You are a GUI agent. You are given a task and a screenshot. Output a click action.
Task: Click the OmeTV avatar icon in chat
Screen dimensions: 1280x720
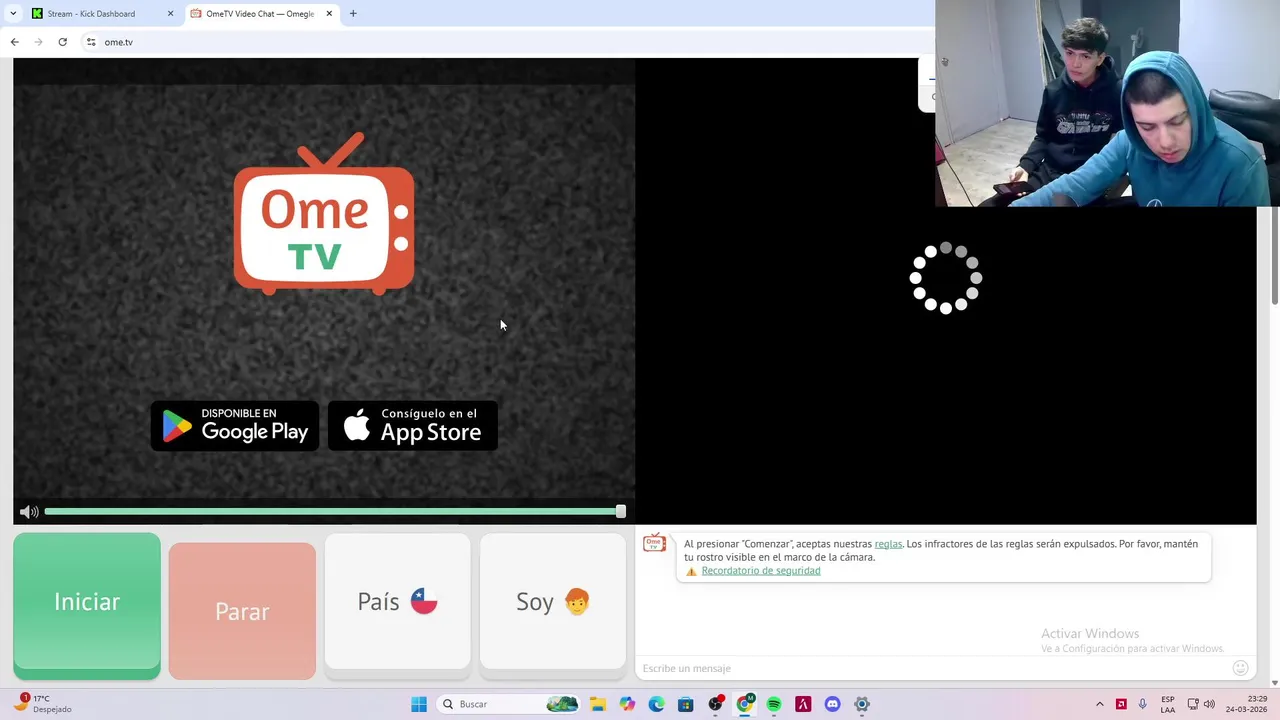click(x=654, y=543)
